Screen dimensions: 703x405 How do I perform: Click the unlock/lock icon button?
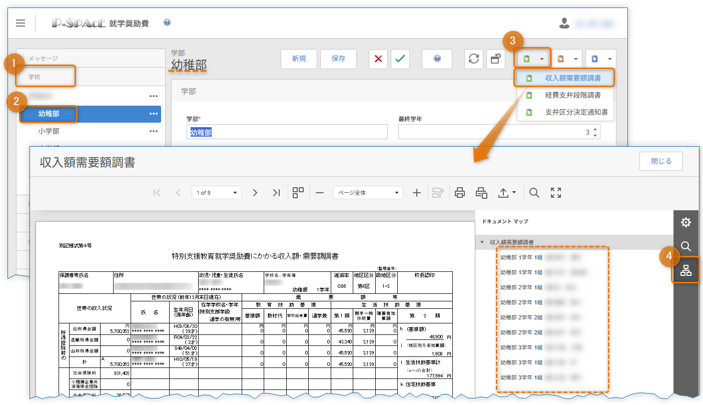(495, 59)
